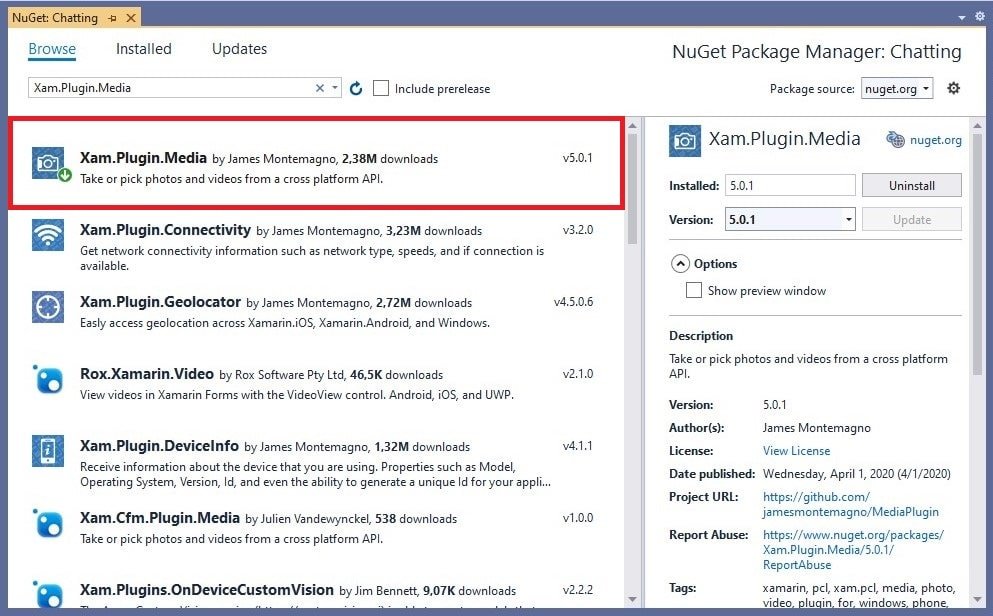This screenshot has width=993, height=616.
Task: Click the Uninstall button
Action: [x=911, y=185]
